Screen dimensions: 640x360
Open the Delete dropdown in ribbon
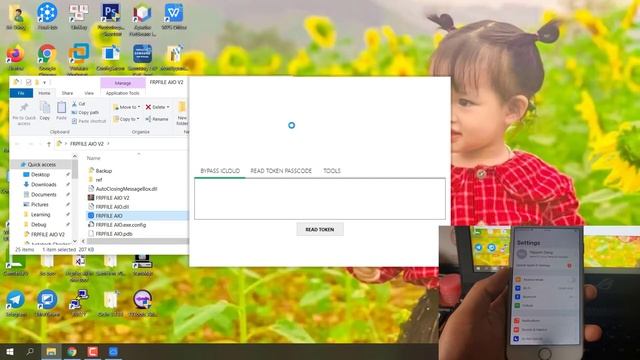[x=158, y=107]
